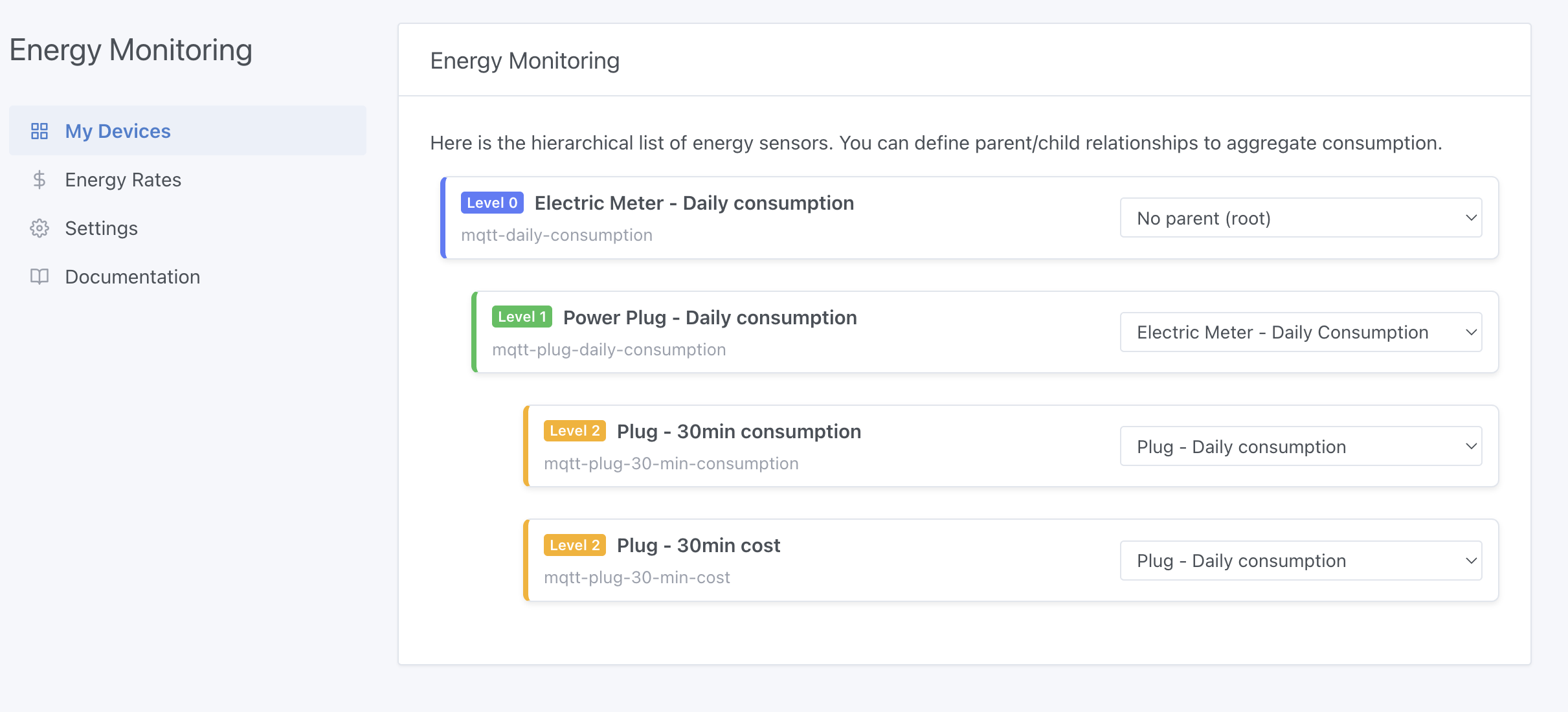Screen dimensions: 1568x712
Task: Open parent selector for Plug - 30min cost
Action: coord(1301,560)
